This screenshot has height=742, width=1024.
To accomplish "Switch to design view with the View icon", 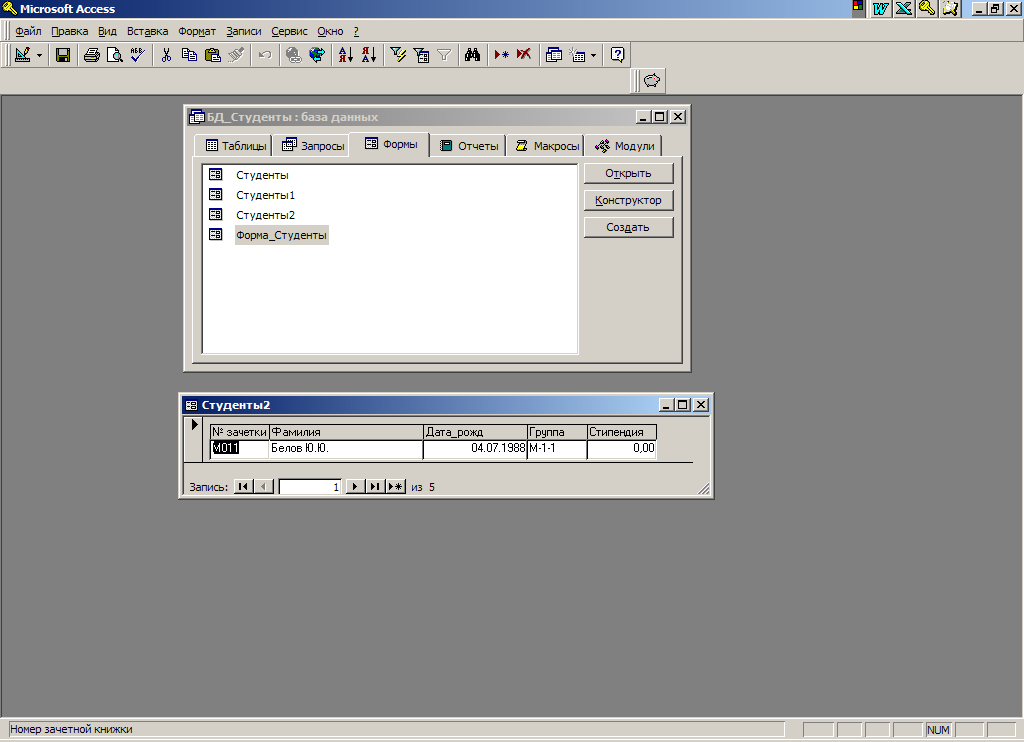I will (23, 55).
